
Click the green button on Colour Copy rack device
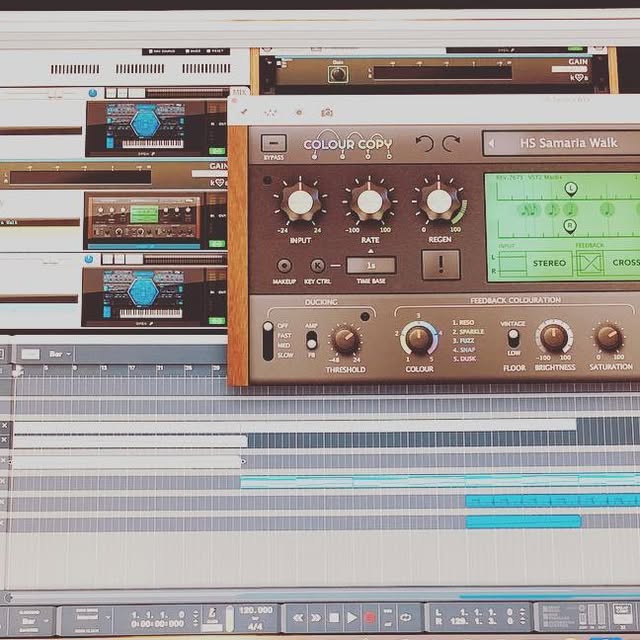216,244
